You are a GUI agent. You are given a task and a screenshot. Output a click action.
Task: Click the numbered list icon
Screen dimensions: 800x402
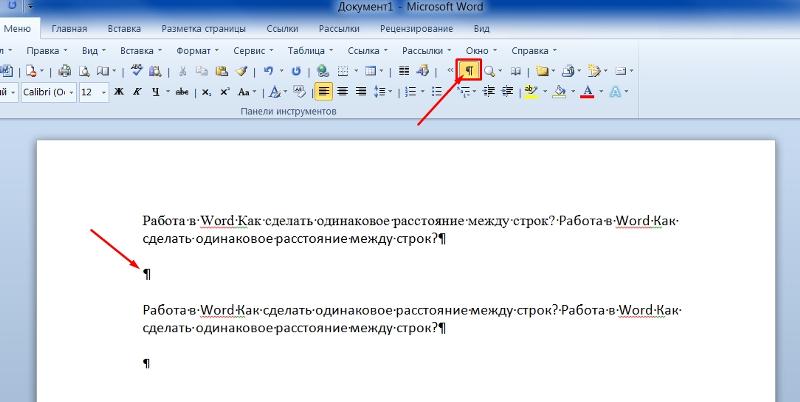(410, 92)
